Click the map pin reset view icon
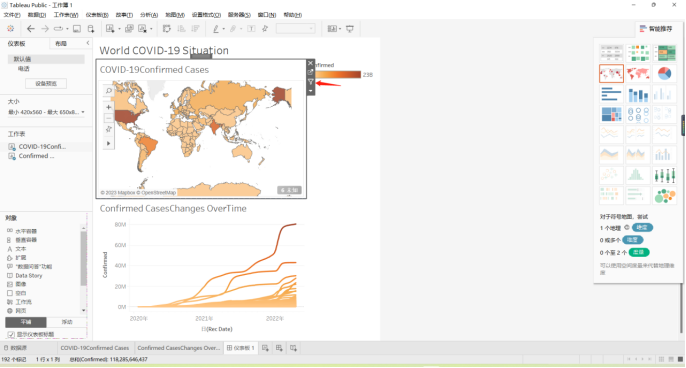This screenshot has width=686, height=368. pyautogui.click(x=108, y=129)
